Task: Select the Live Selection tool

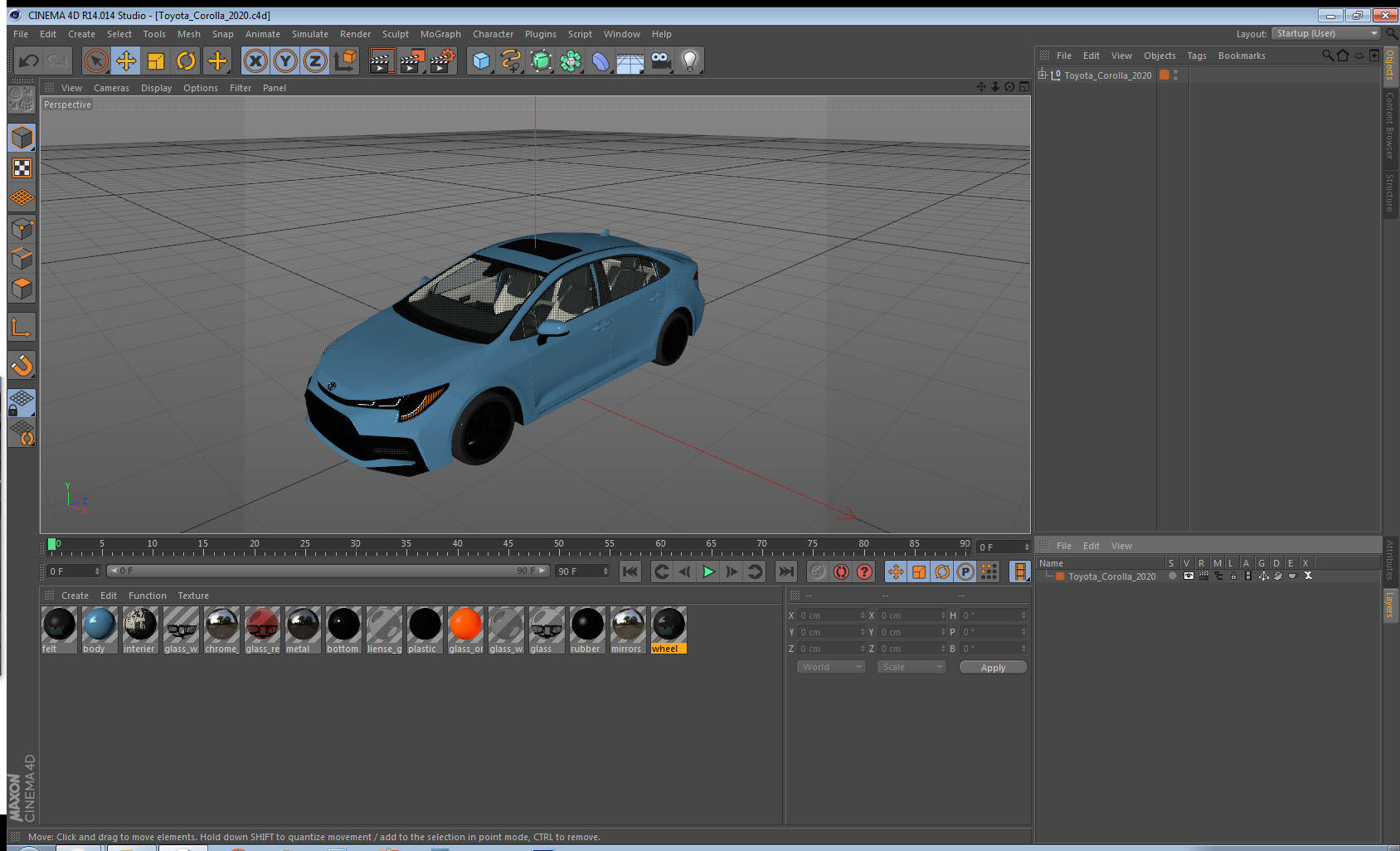Action: click(x=96, y=61)
